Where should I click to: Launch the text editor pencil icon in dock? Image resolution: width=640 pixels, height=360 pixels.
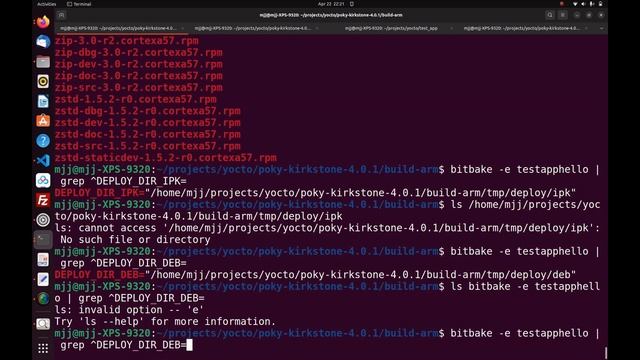coord(43,279)
